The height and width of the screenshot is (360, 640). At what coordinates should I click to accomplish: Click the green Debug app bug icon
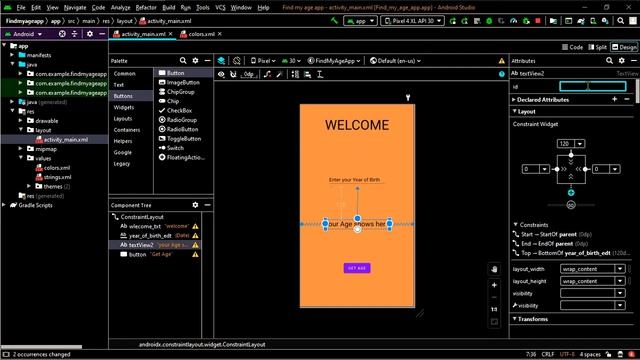(x=489, y=21)
